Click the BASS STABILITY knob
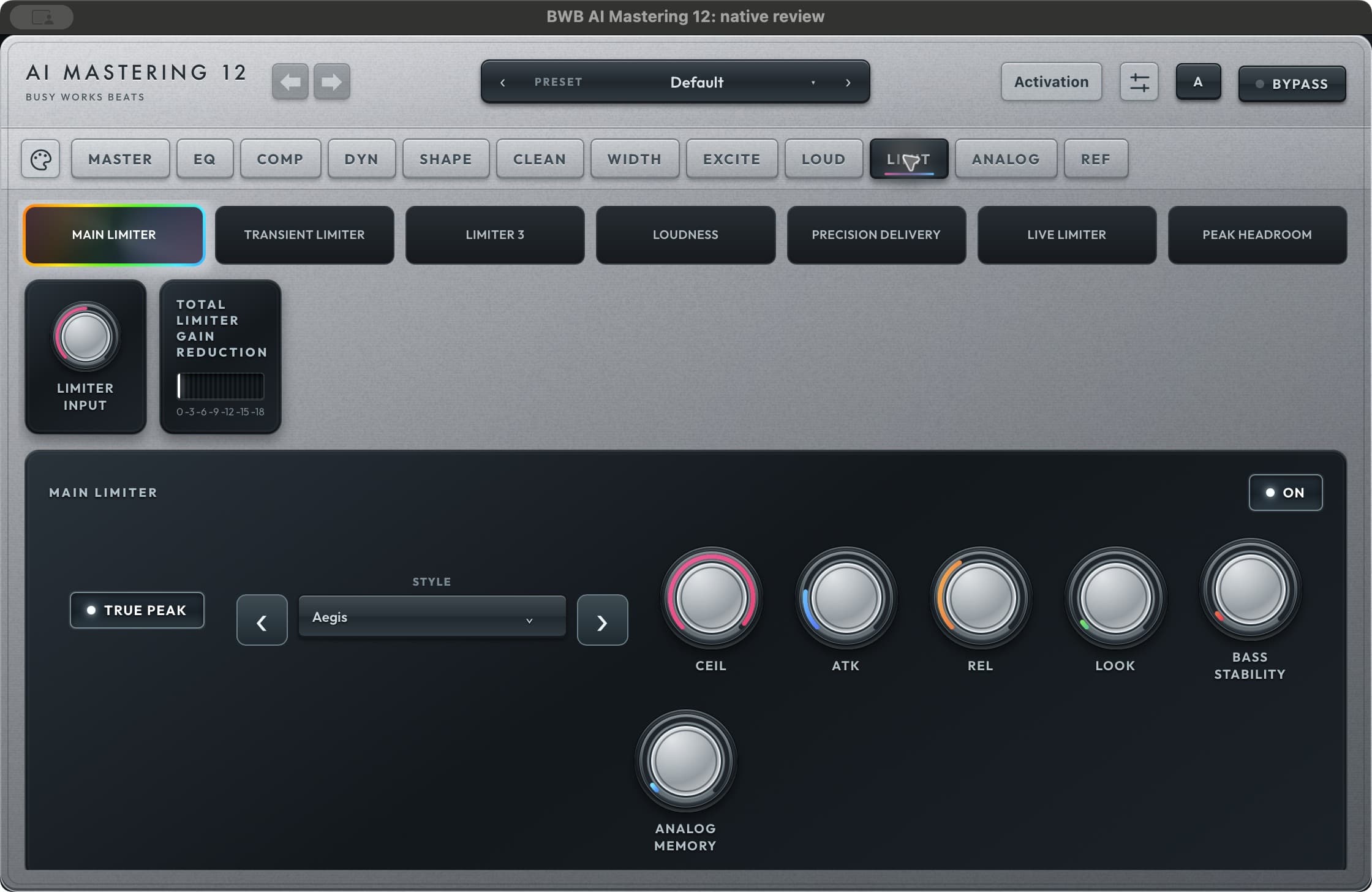1372x892 pixels. 1250,589
